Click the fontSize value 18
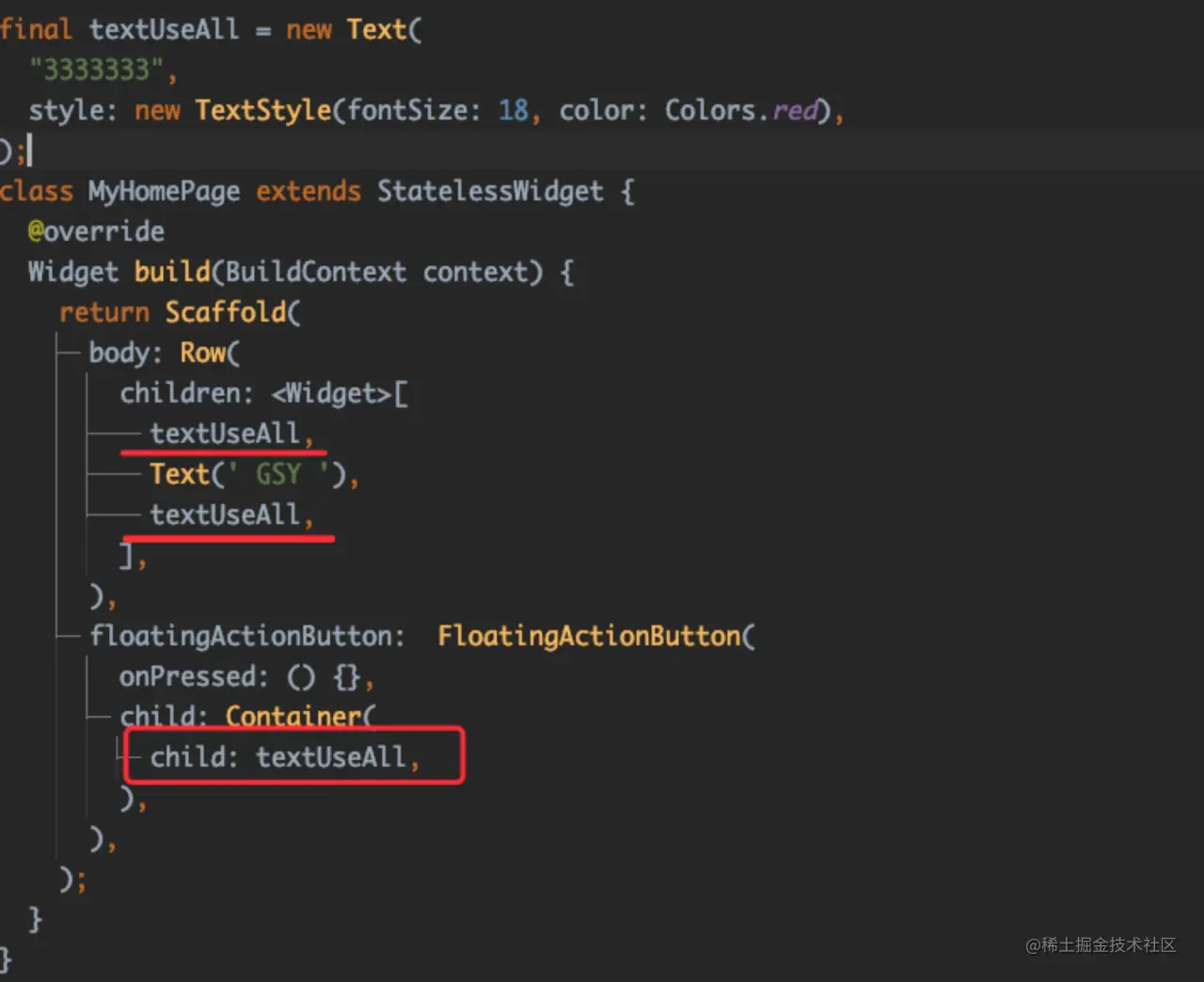 point(514,110)
